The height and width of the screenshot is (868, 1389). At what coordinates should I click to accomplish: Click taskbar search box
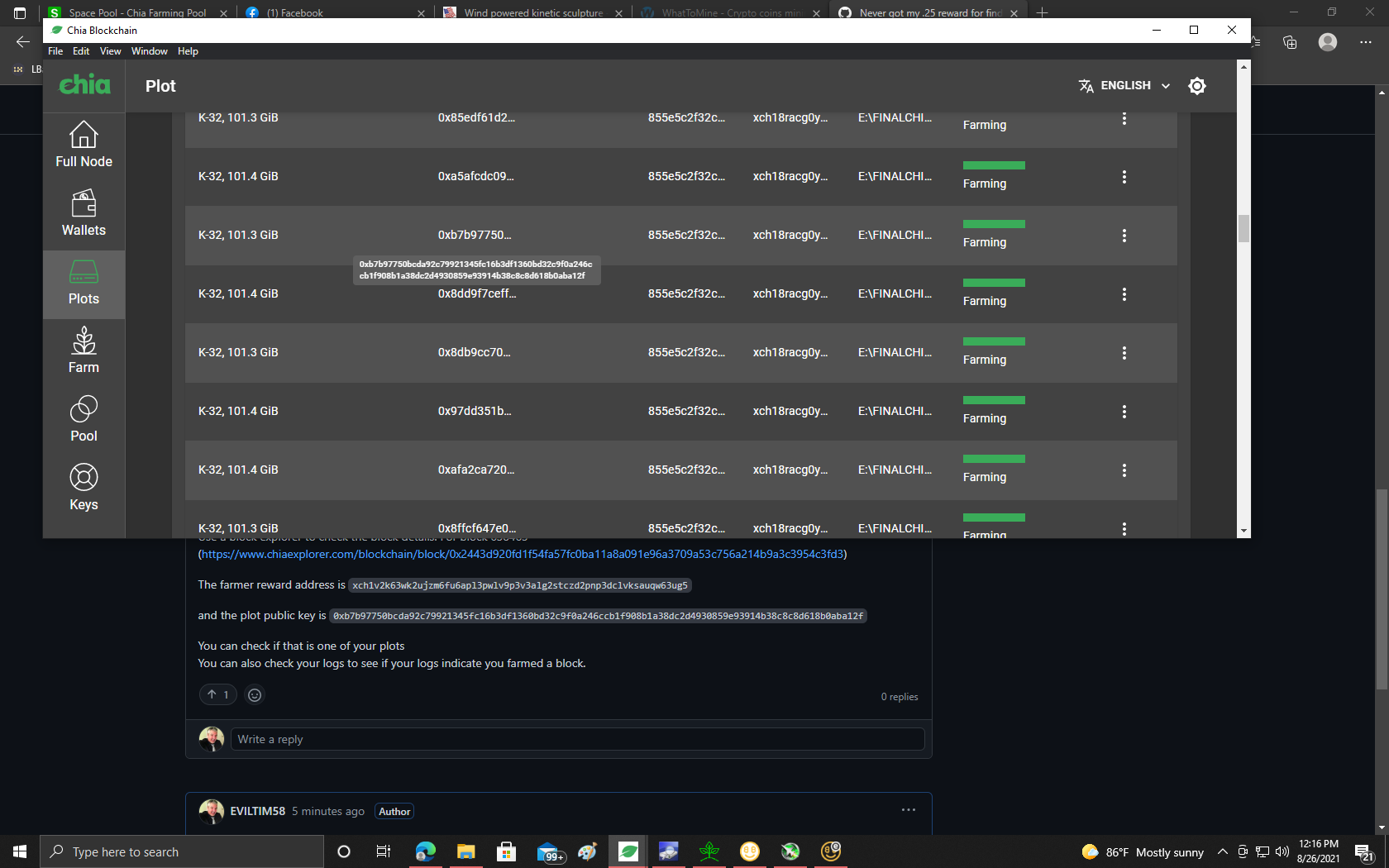(x=182, y=851)
